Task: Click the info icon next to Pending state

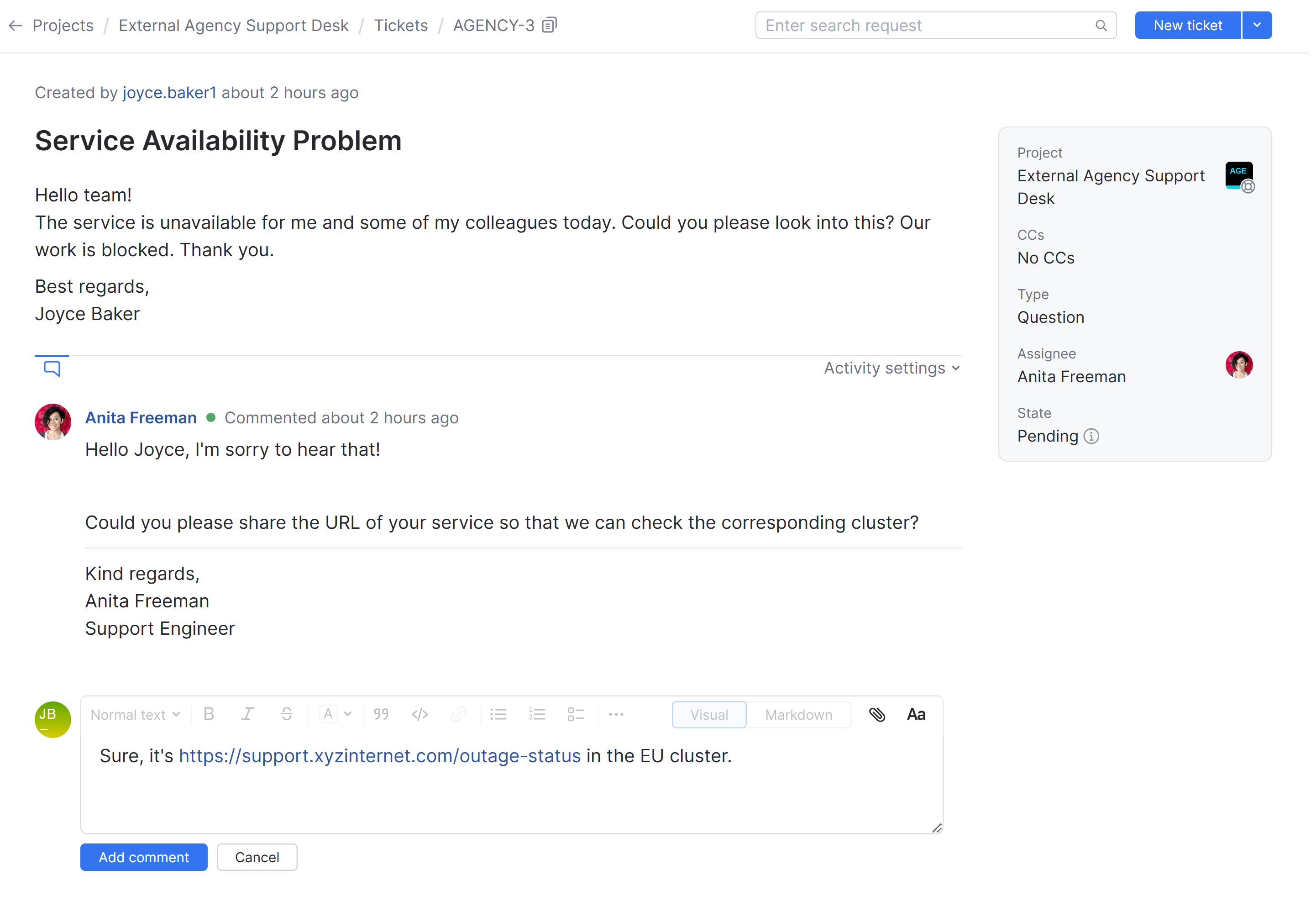Action: pyautogui.click(x=1092, y=436)
